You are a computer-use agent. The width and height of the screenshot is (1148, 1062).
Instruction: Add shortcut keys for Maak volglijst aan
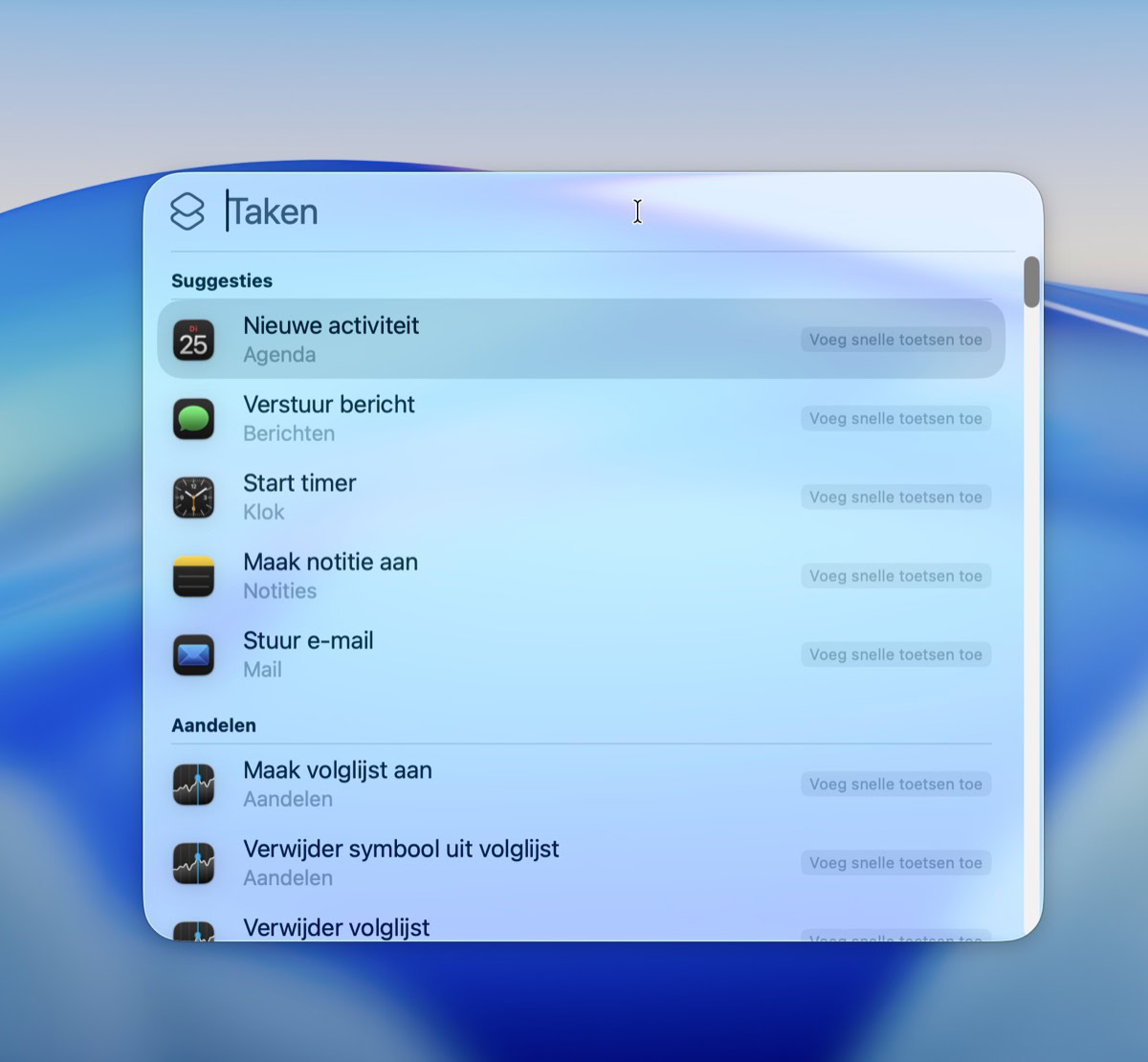(x=894, y=785)
